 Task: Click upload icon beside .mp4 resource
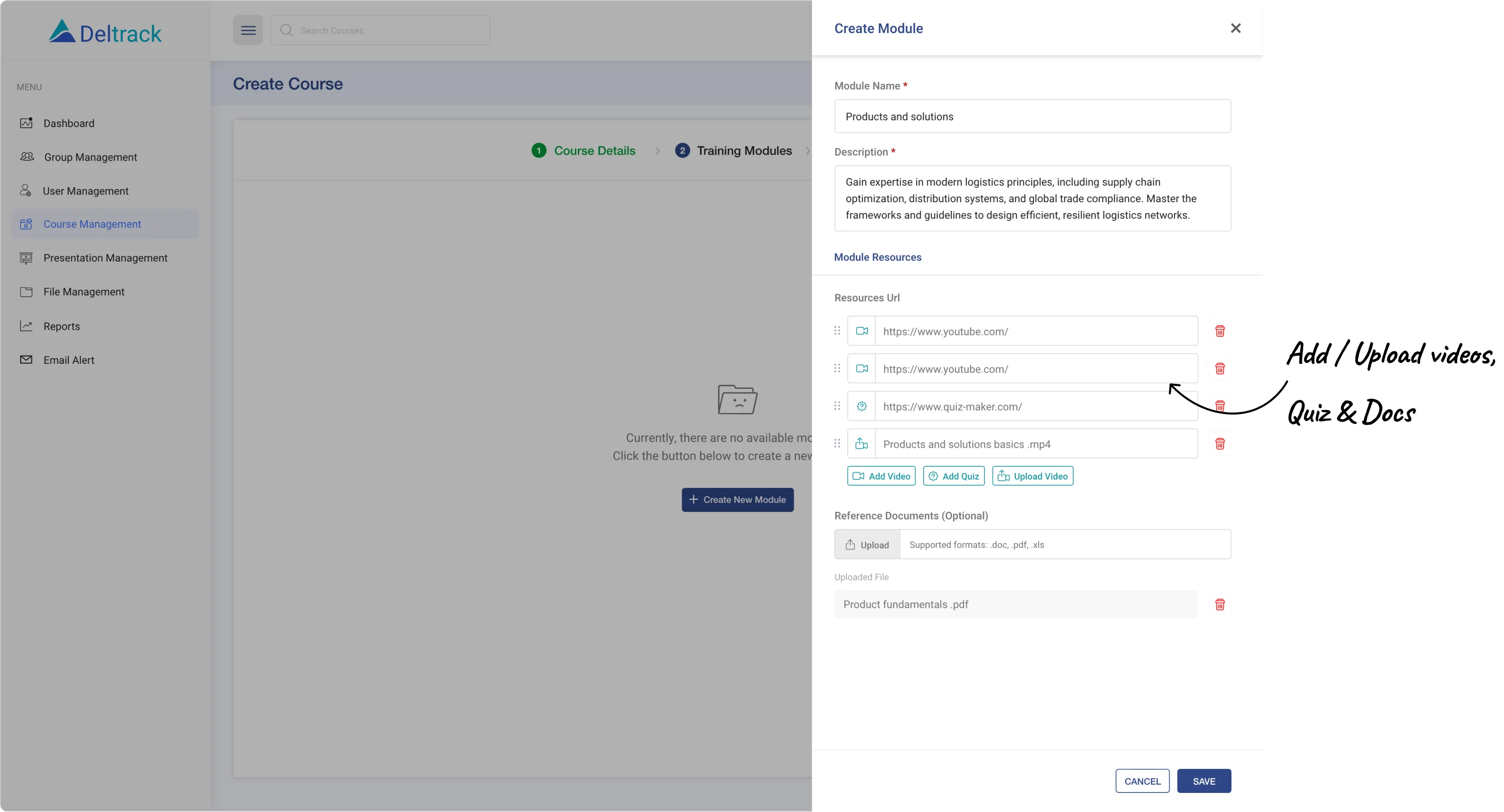point(861,444)
